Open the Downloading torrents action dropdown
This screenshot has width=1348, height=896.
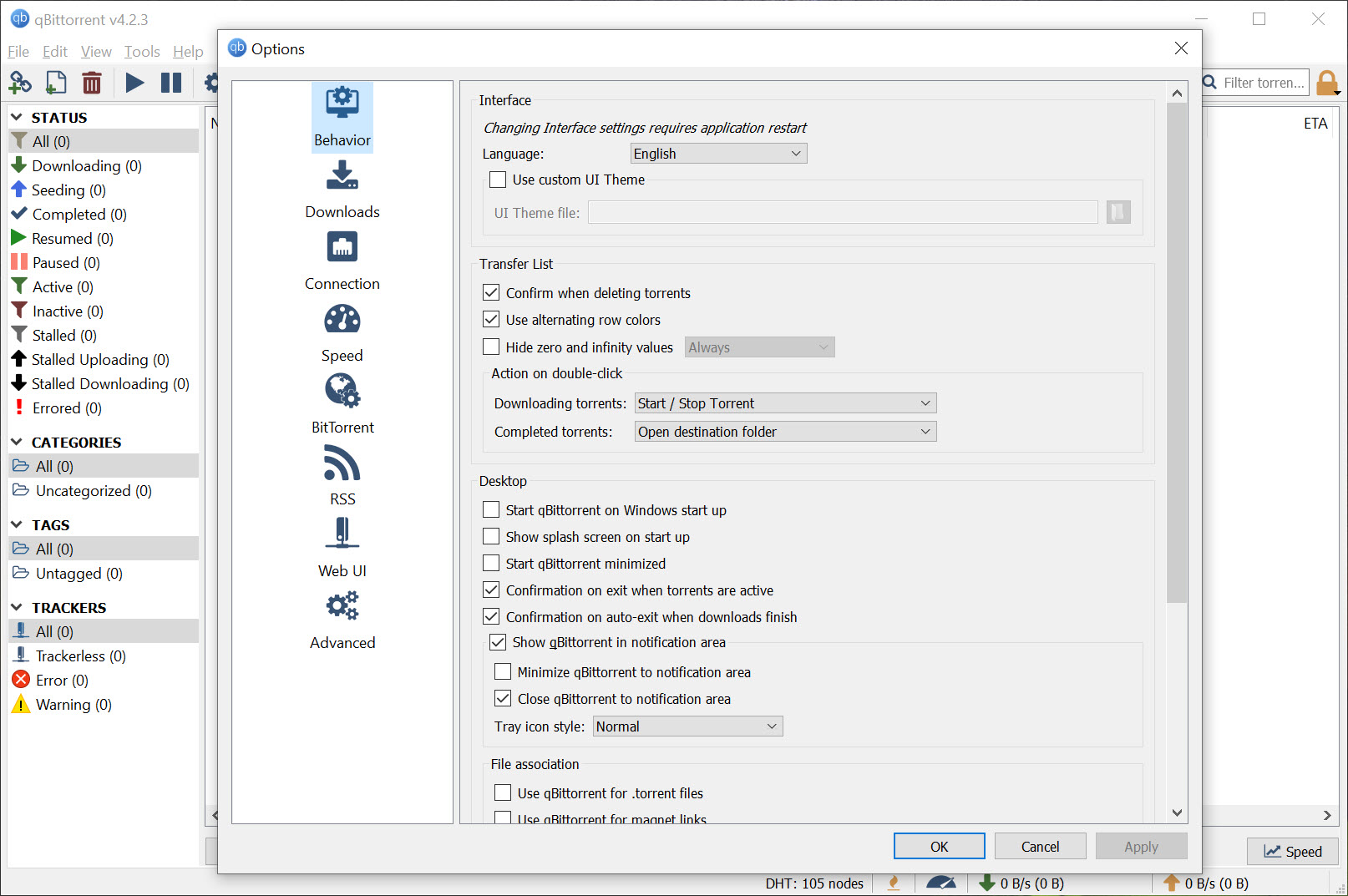pyautogui.click(x=785, y=403)
